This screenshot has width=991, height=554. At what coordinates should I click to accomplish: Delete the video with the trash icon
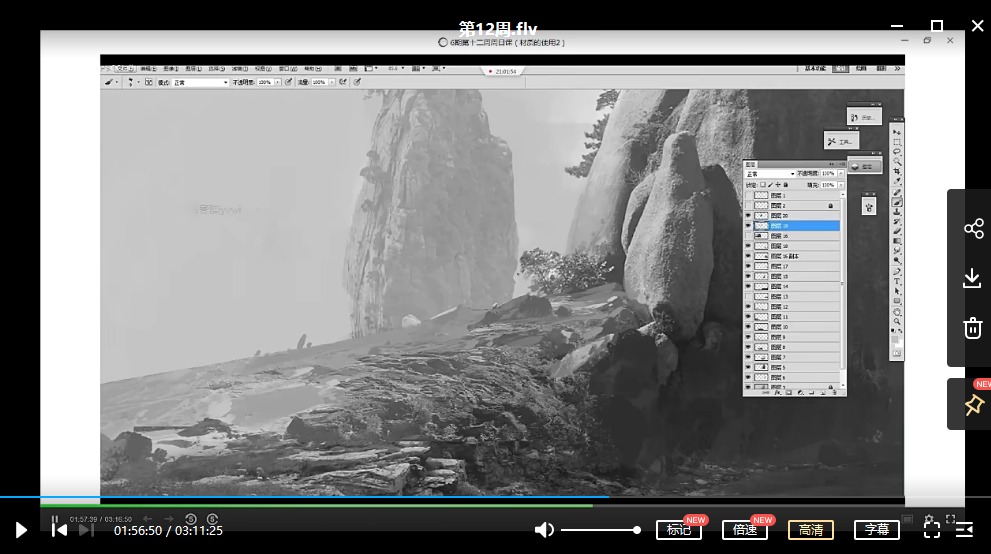point(973,328)
